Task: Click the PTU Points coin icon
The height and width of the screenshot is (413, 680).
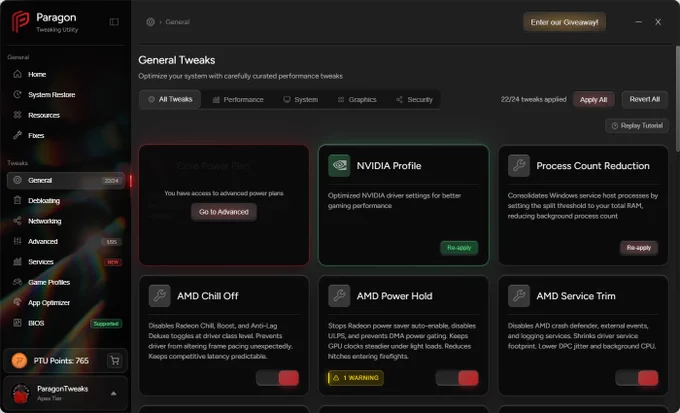Action: pos(19,361)
